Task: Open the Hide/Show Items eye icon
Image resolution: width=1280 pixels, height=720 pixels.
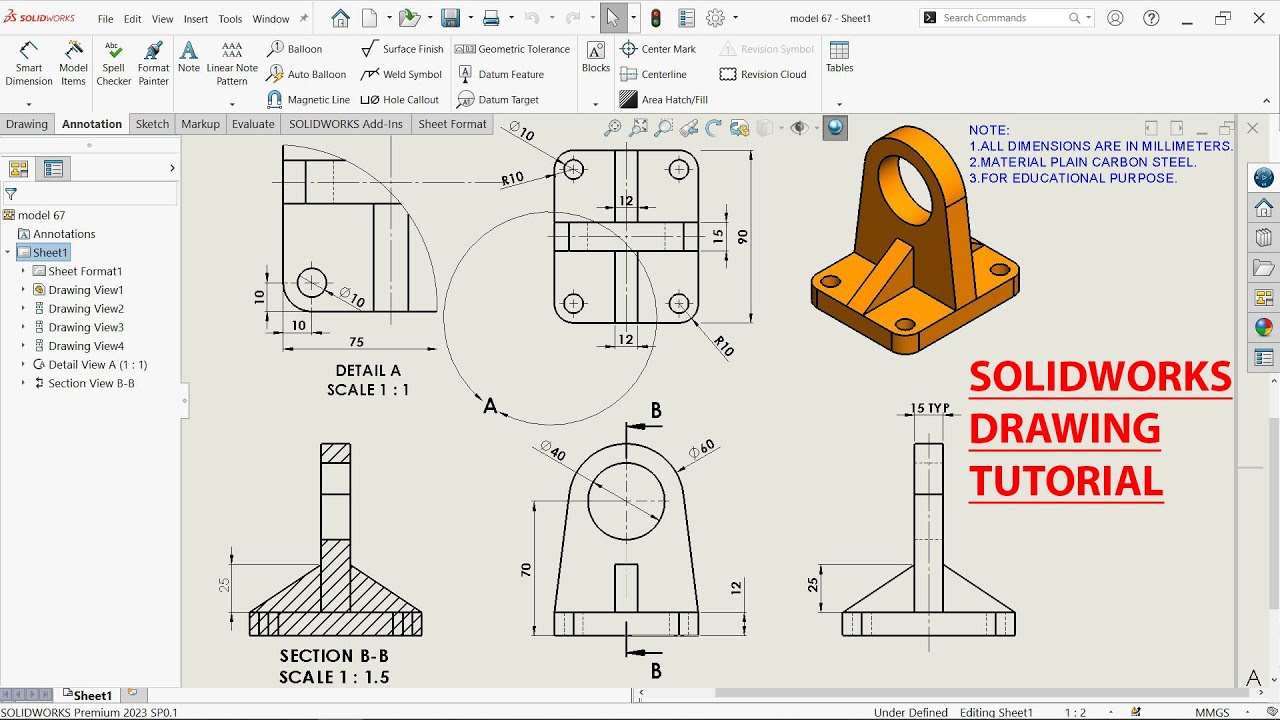Action: 798,128
